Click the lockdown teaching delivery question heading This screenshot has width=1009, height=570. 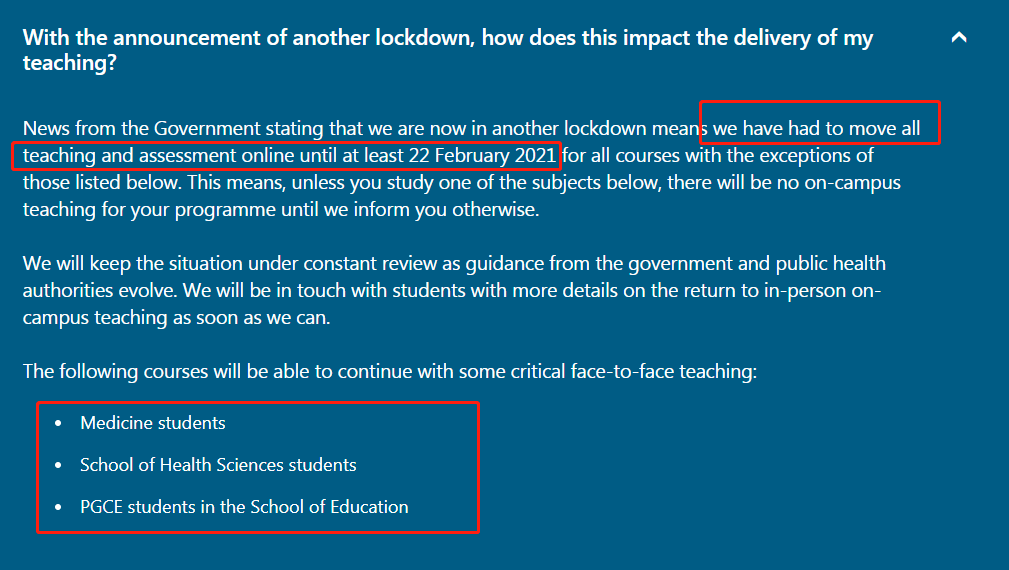click(447, 50)
